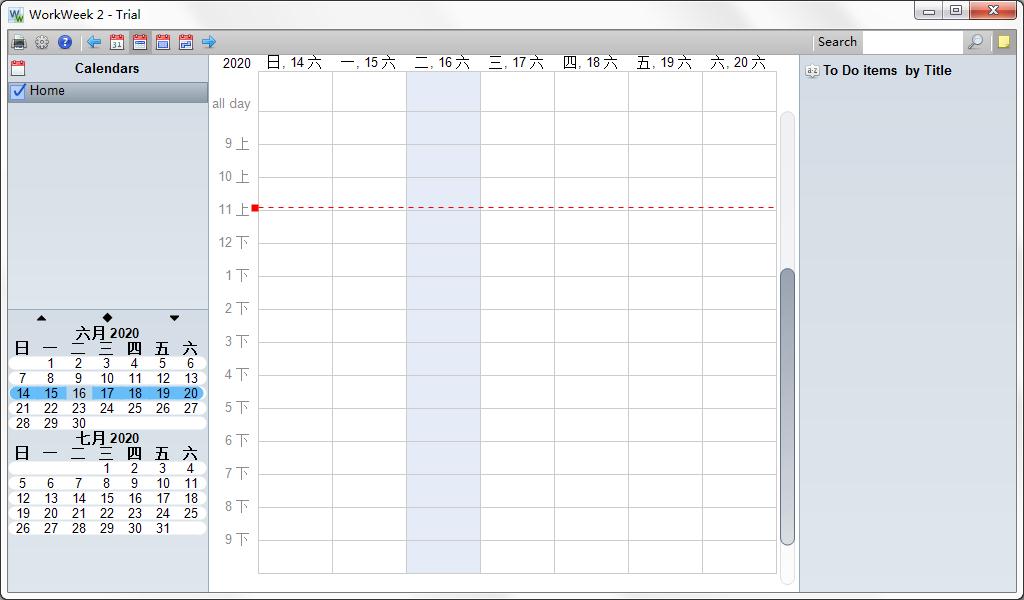Click the mini calendar up arrow
The image size is (1024, 600).
(x=42, y=318)
